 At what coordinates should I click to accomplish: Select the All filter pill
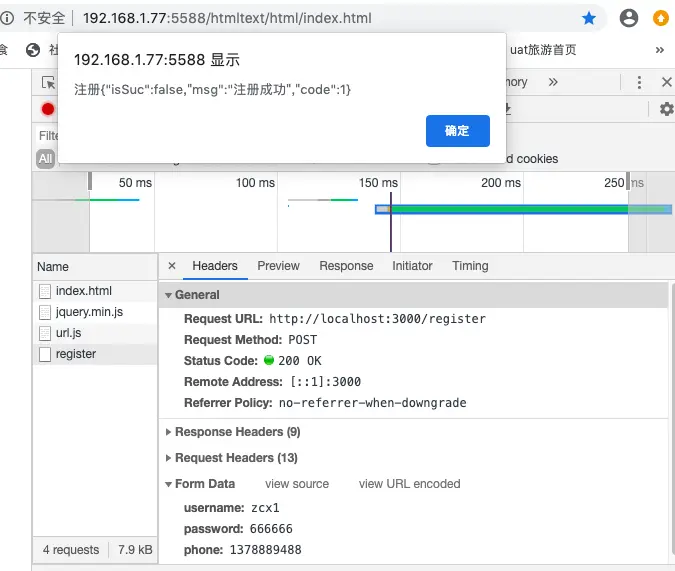coord(45,159)
